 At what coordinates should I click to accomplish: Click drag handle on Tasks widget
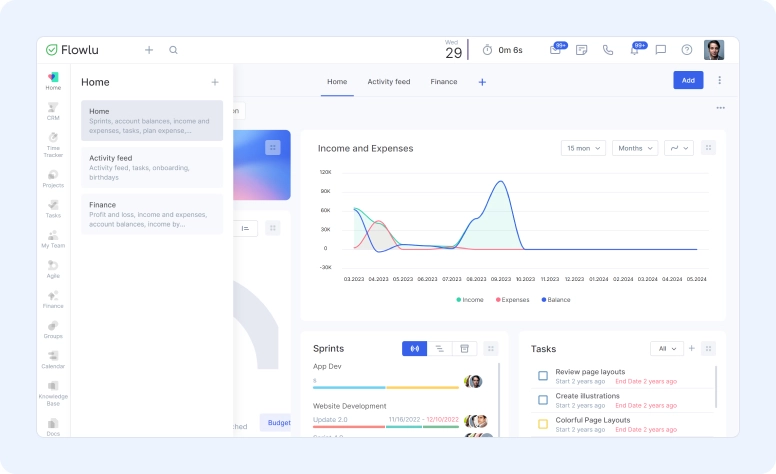tap(708, 348)
